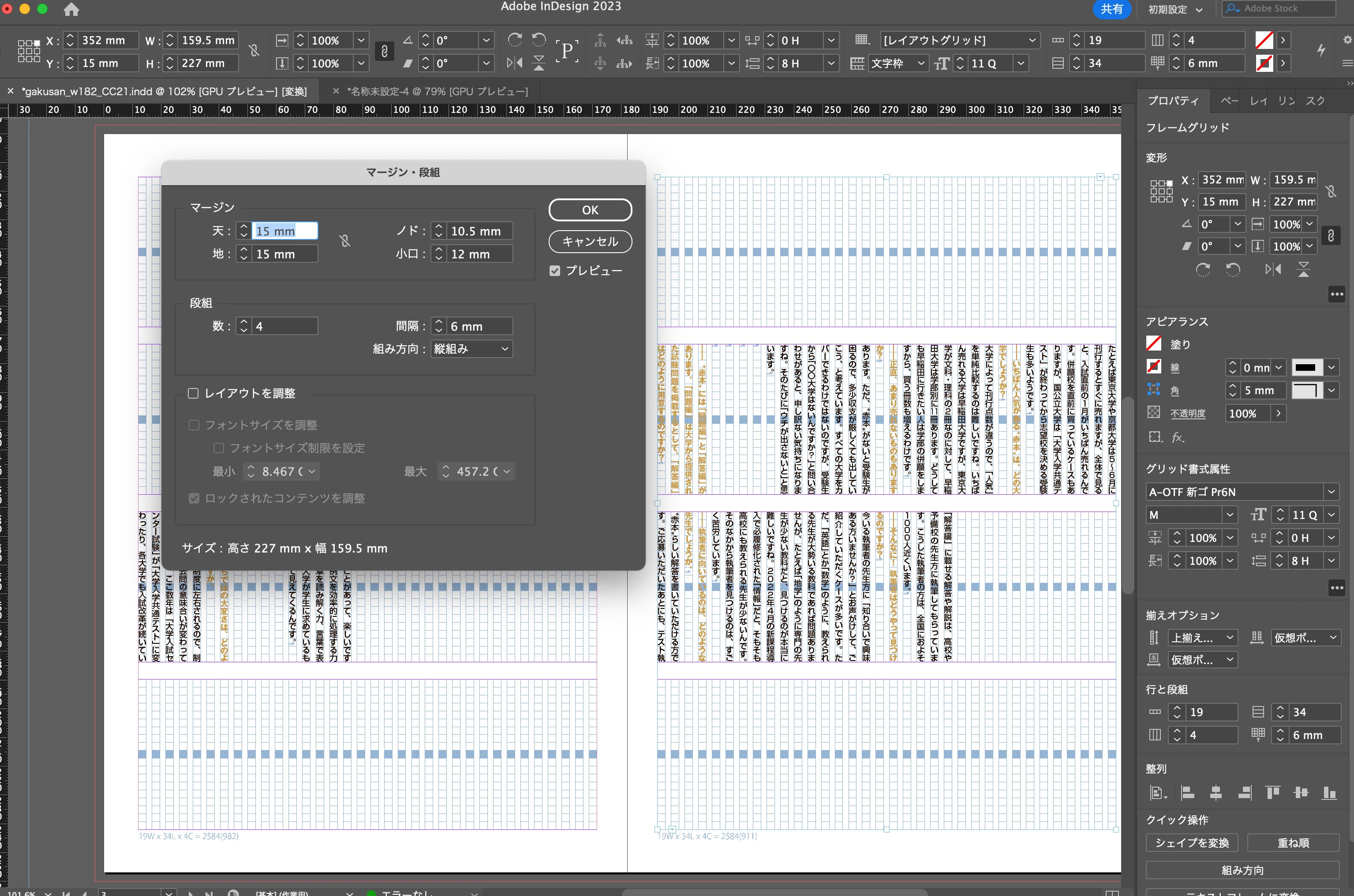Click the flip horizontal icon in the Properties panel
Image resolution: width=1354 pixels, height=896 pixels.
(x=1273, y=269)
